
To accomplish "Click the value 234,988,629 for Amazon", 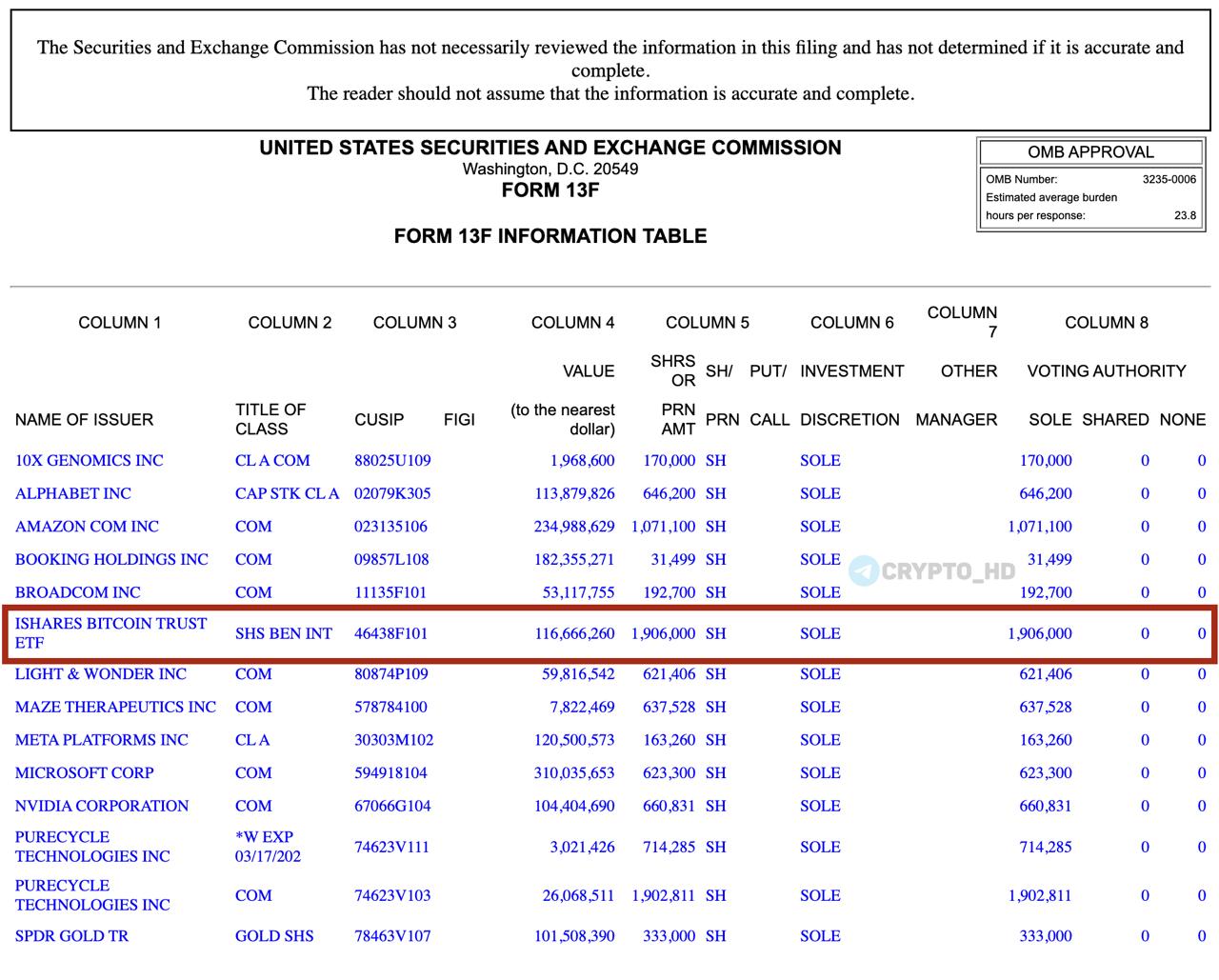I will [574, 526].
